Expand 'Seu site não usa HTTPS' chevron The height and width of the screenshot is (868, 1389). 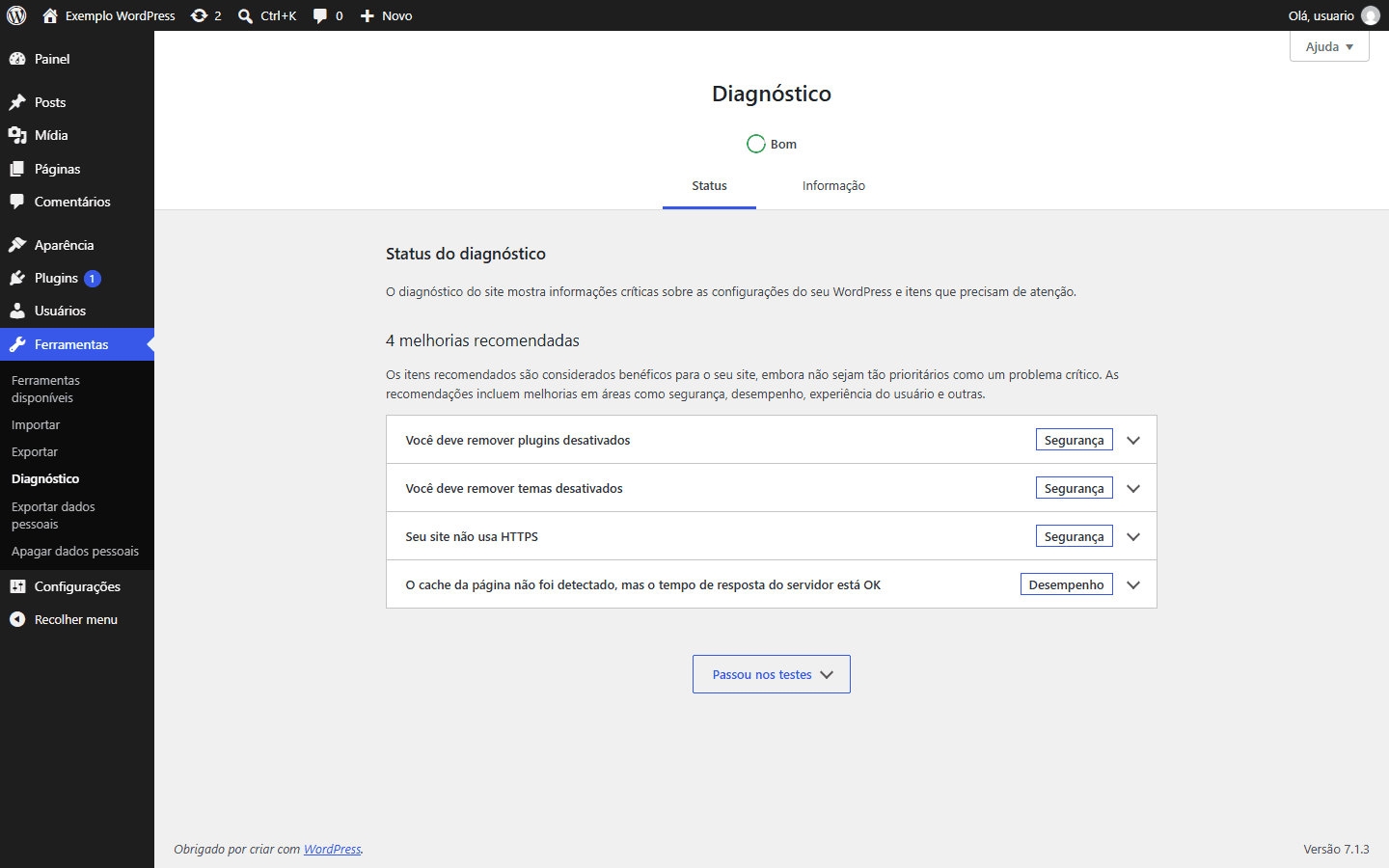(1133, 536)
